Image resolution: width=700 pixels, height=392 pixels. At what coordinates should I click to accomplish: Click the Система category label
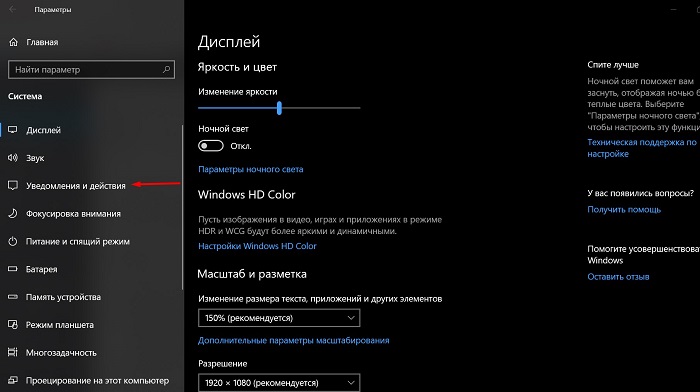(x=25, y=96)
